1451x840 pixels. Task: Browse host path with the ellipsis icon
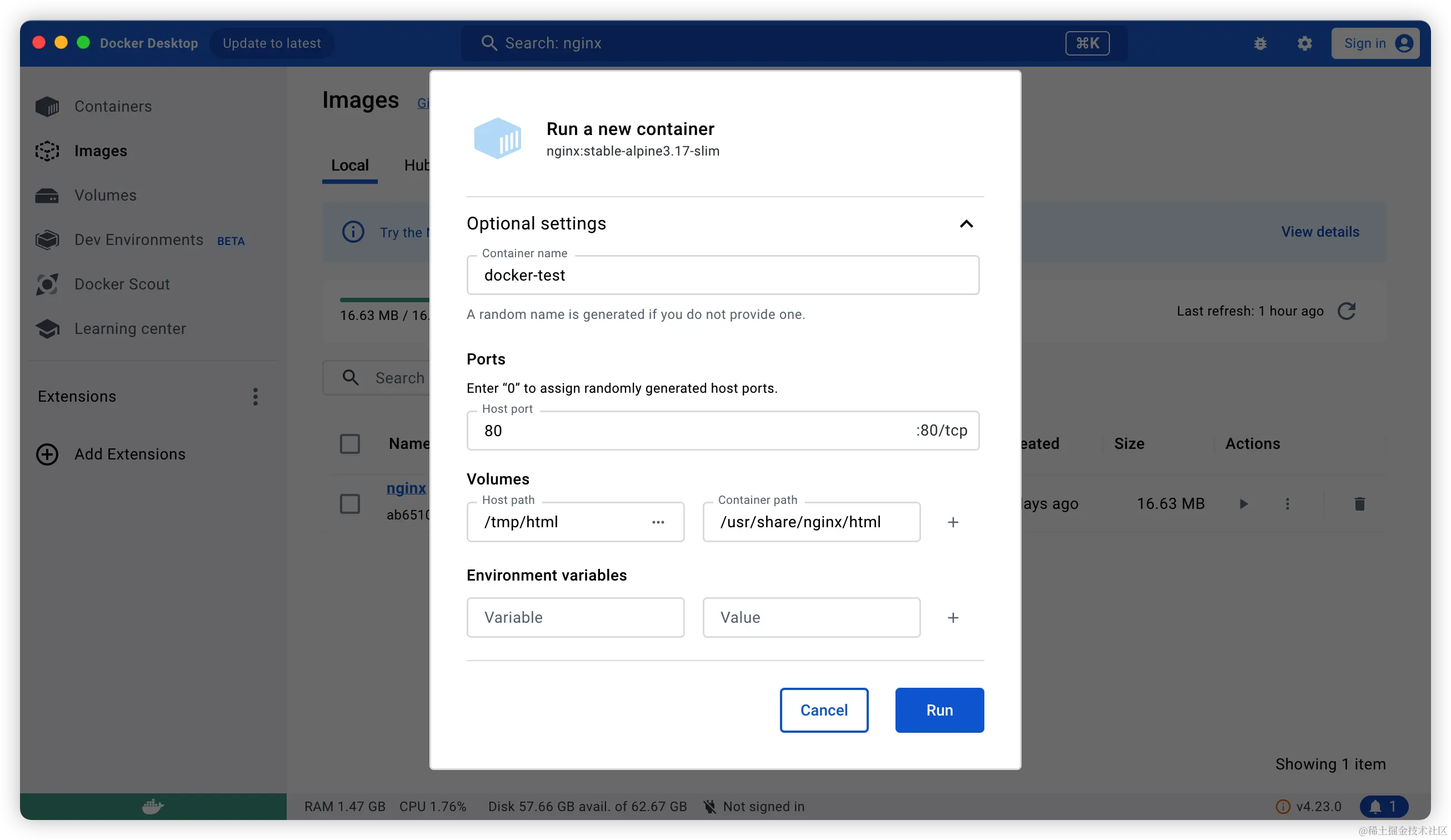[x=658, y=522]
